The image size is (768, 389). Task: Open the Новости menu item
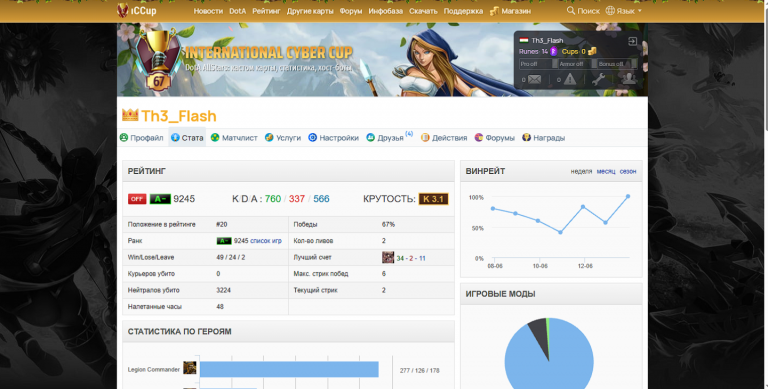[208, 11]
